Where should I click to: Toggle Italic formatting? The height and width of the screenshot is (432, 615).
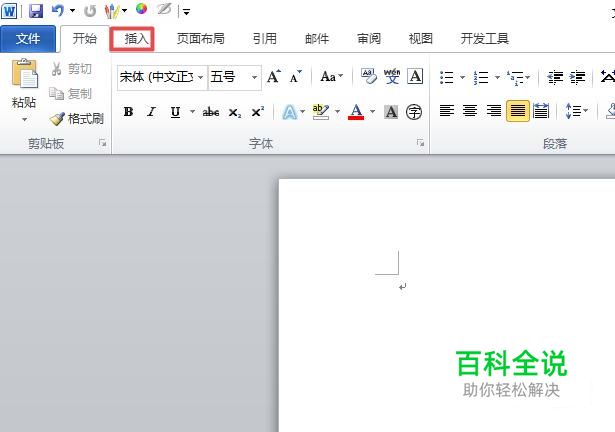coord(151,112)
